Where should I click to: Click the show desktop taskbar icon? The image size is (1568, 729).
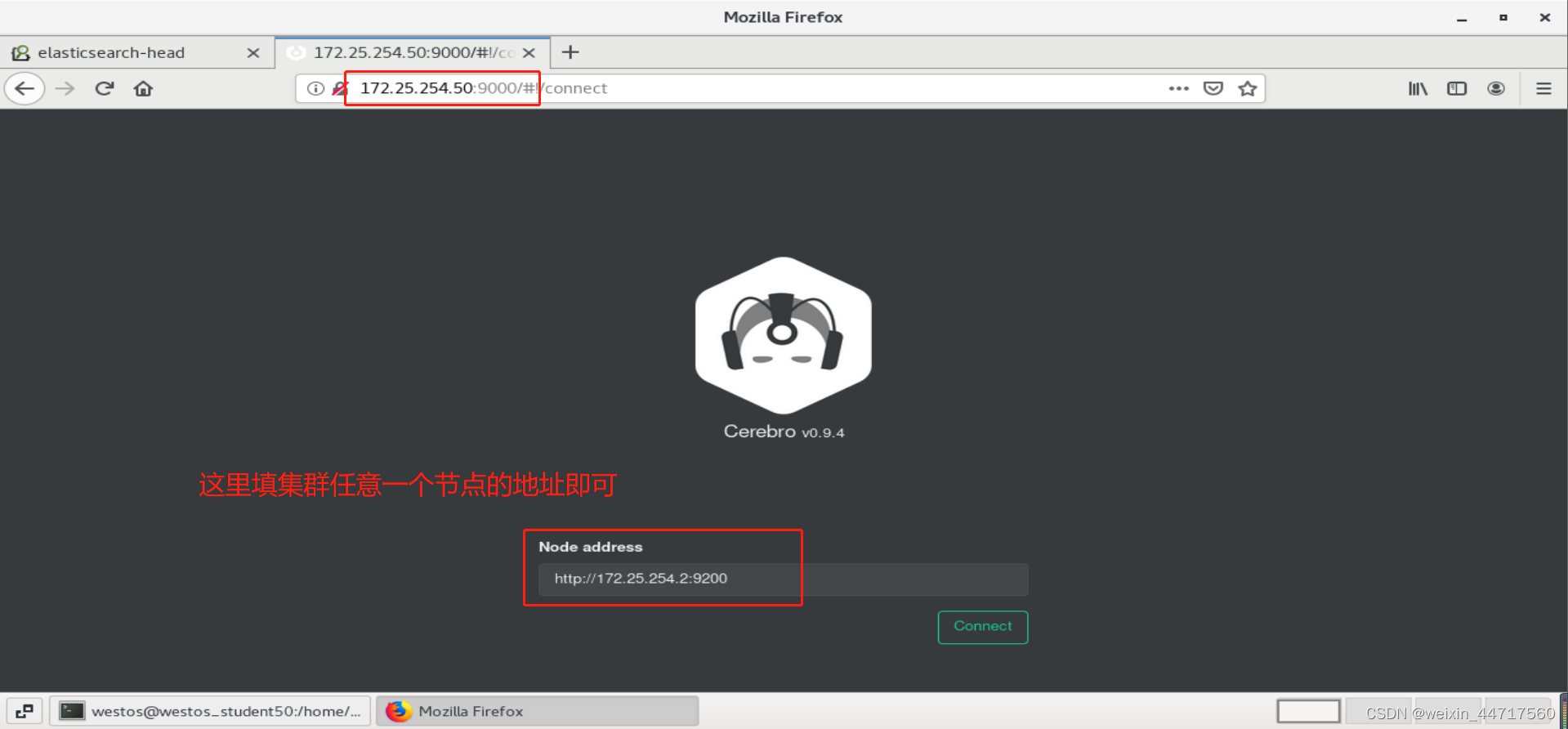(25, 711)
